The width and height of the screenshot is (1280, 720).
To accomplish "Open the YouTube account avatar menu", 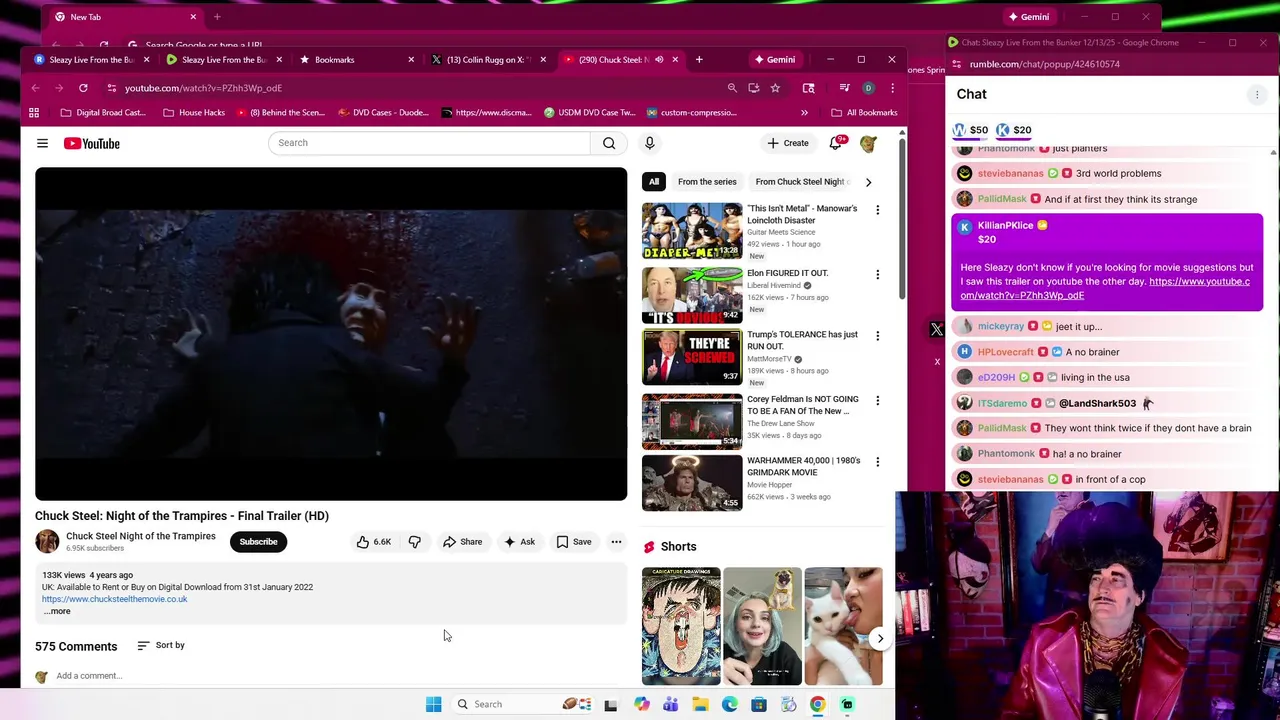I will 868,143.
